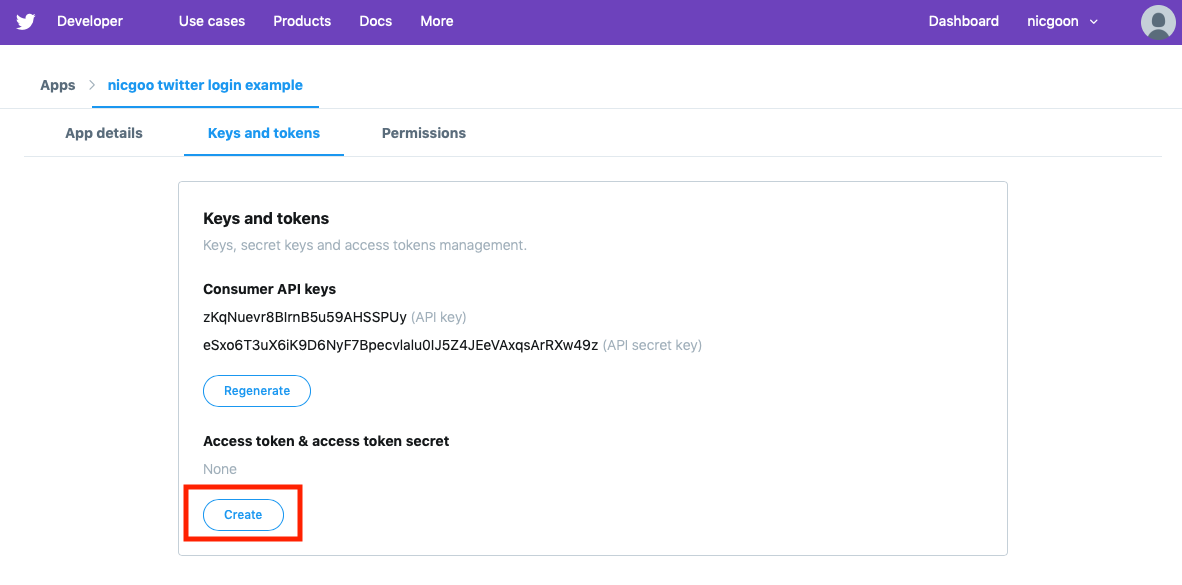Expand the nicgoon account dropdown
Image resolution: width=1182 pixels, height=585 pixels.
click(1063, 21)
